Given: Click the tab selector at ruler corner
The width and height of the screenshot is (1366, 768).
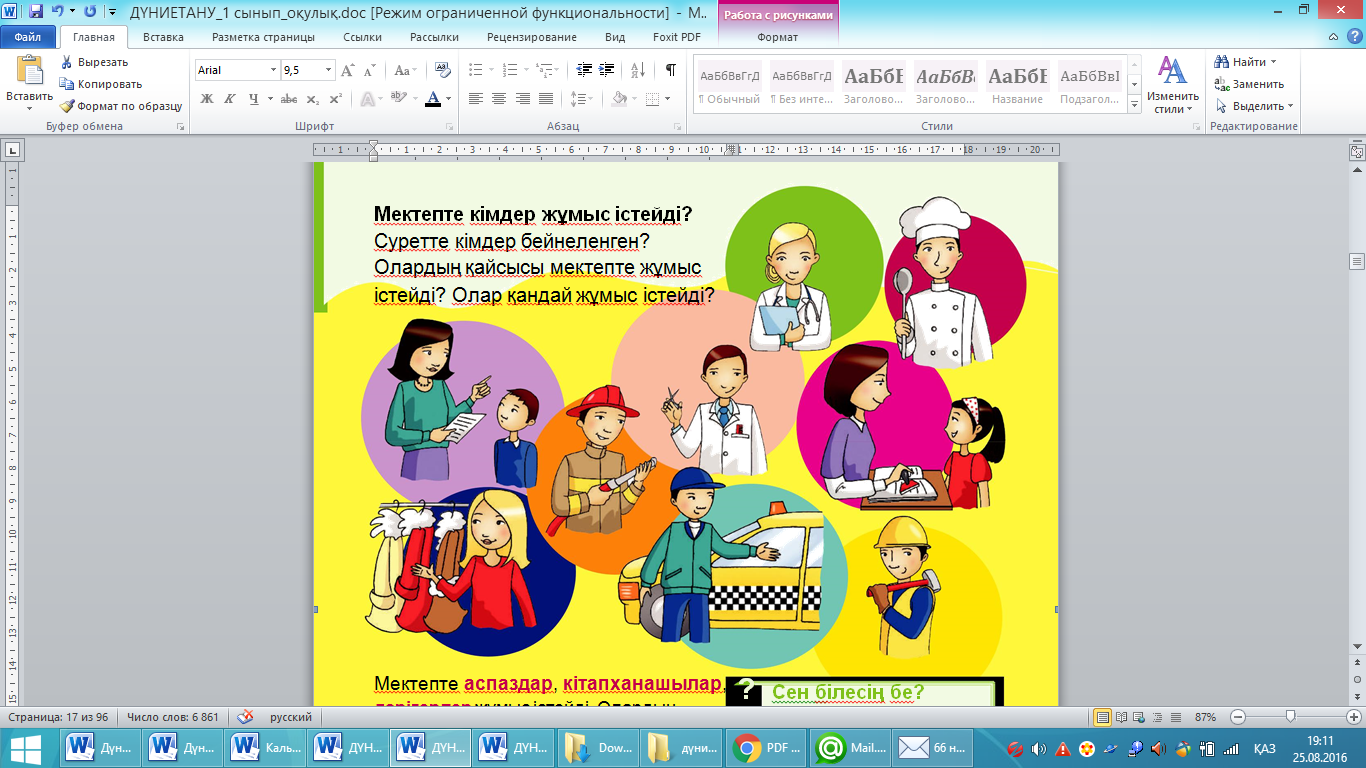Looking at the screenshot, I should [x=13, y=150].
